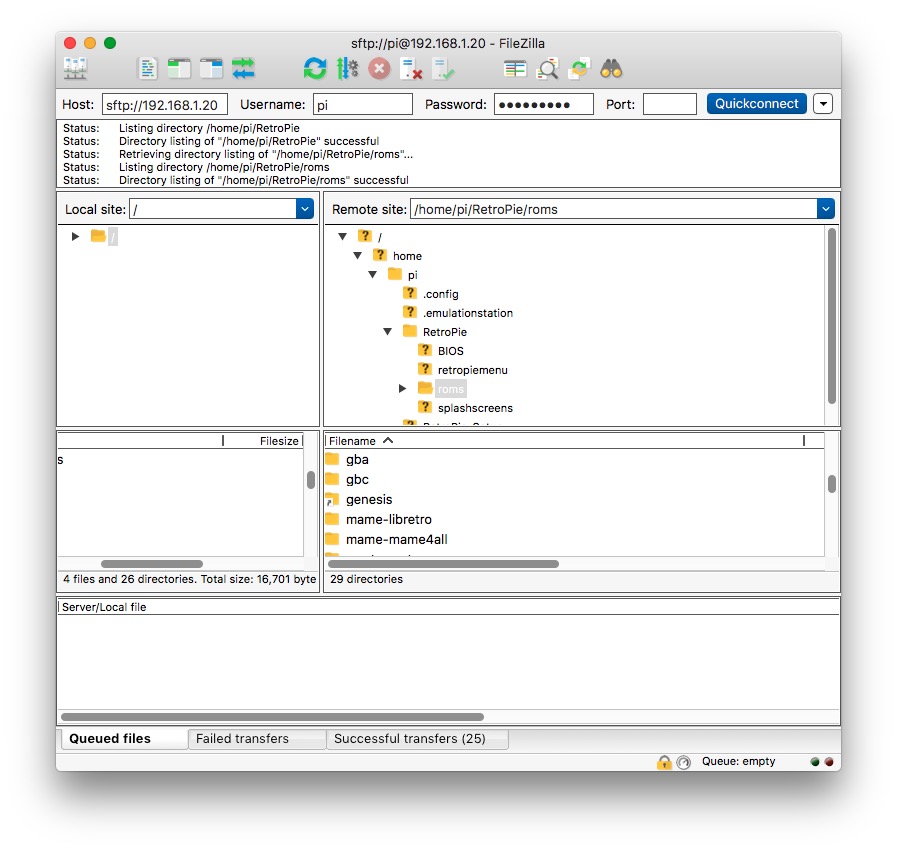897x851 pixels.
Task: Click the "29 directories" status text
Action: pos(366,579)
